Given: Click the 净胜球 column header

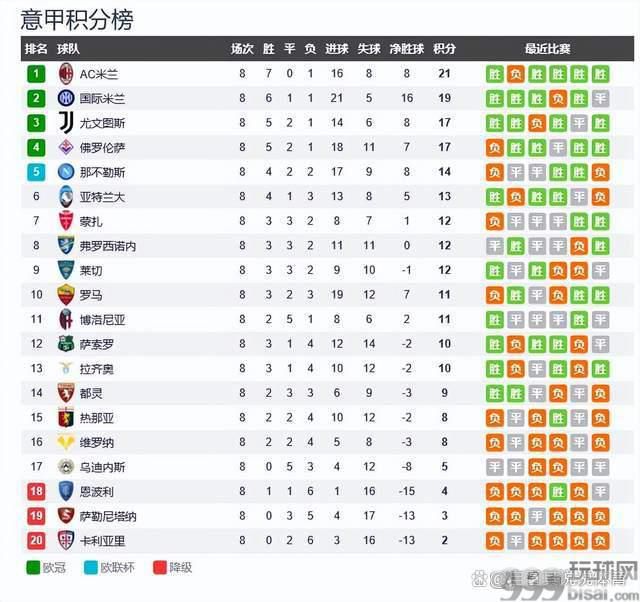Looking at the screenshot, I should click(407, 49).
